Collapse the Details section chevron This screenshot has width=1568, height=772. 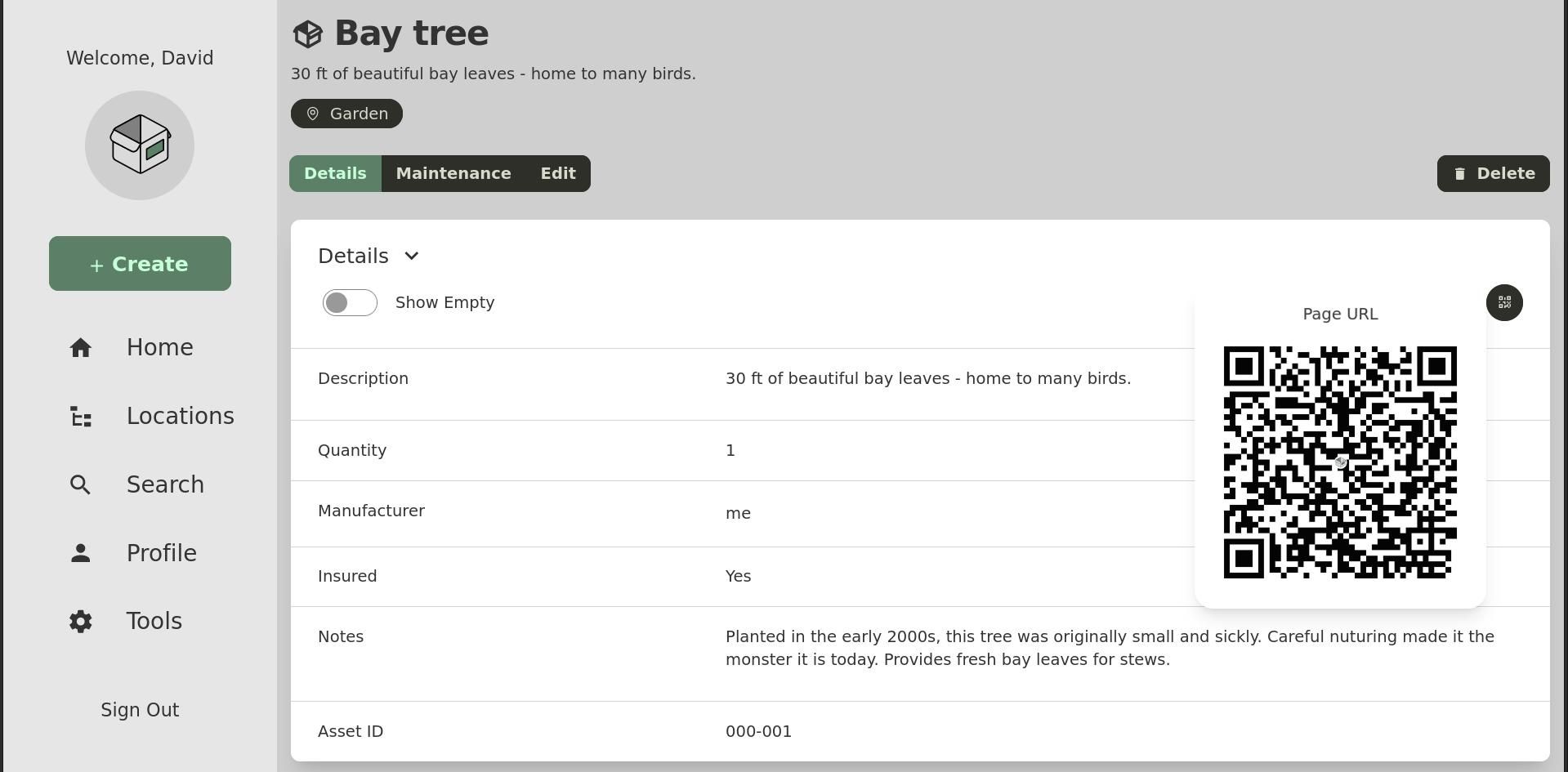point(411,256)
